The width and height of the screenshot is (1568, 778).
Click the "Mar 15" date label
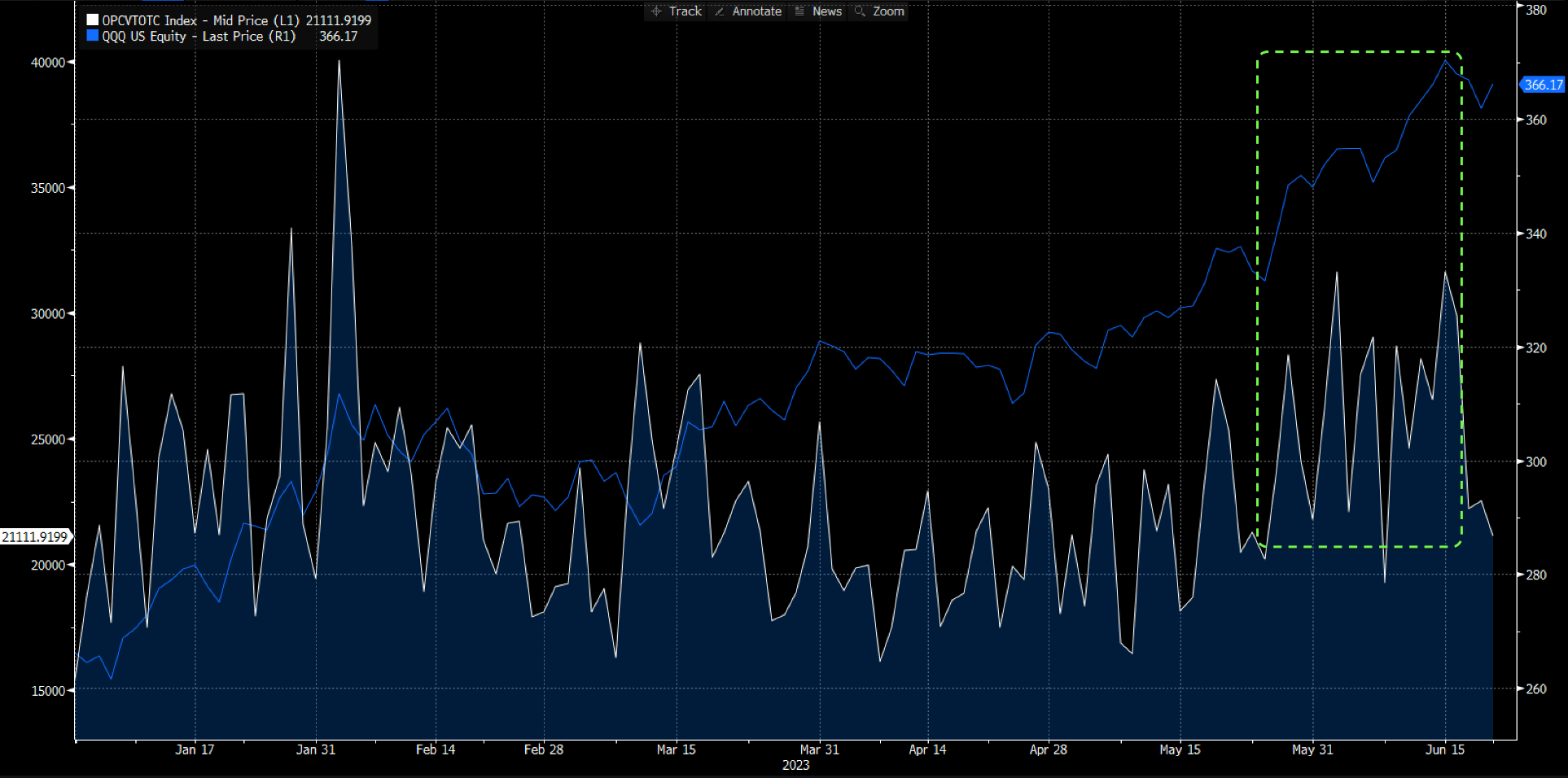pyautogui.click(x=677, y=750)
